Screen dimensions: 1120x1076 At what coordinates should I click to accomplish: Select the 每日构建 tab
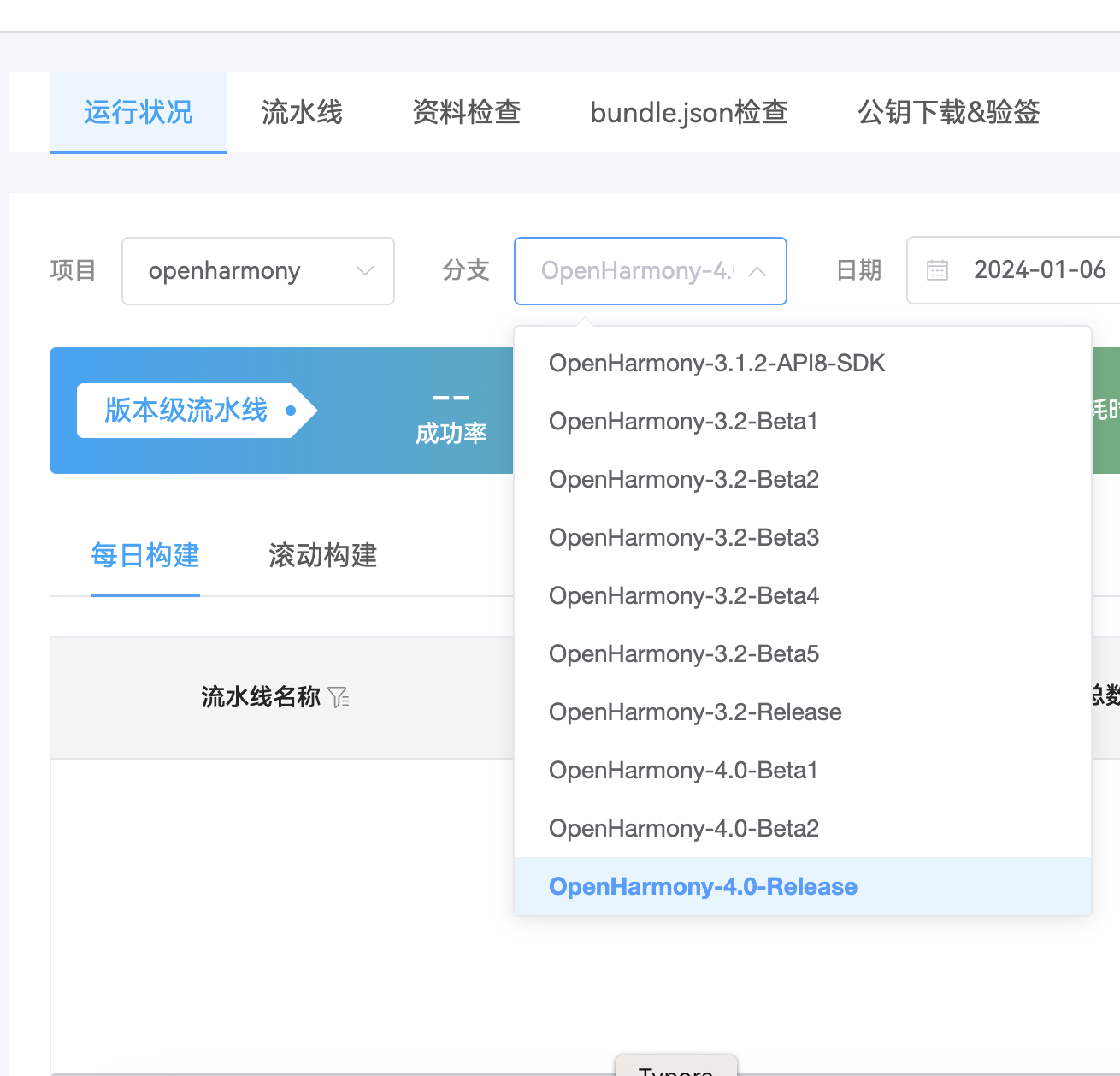pyautogui.click(x=145, y=556)
